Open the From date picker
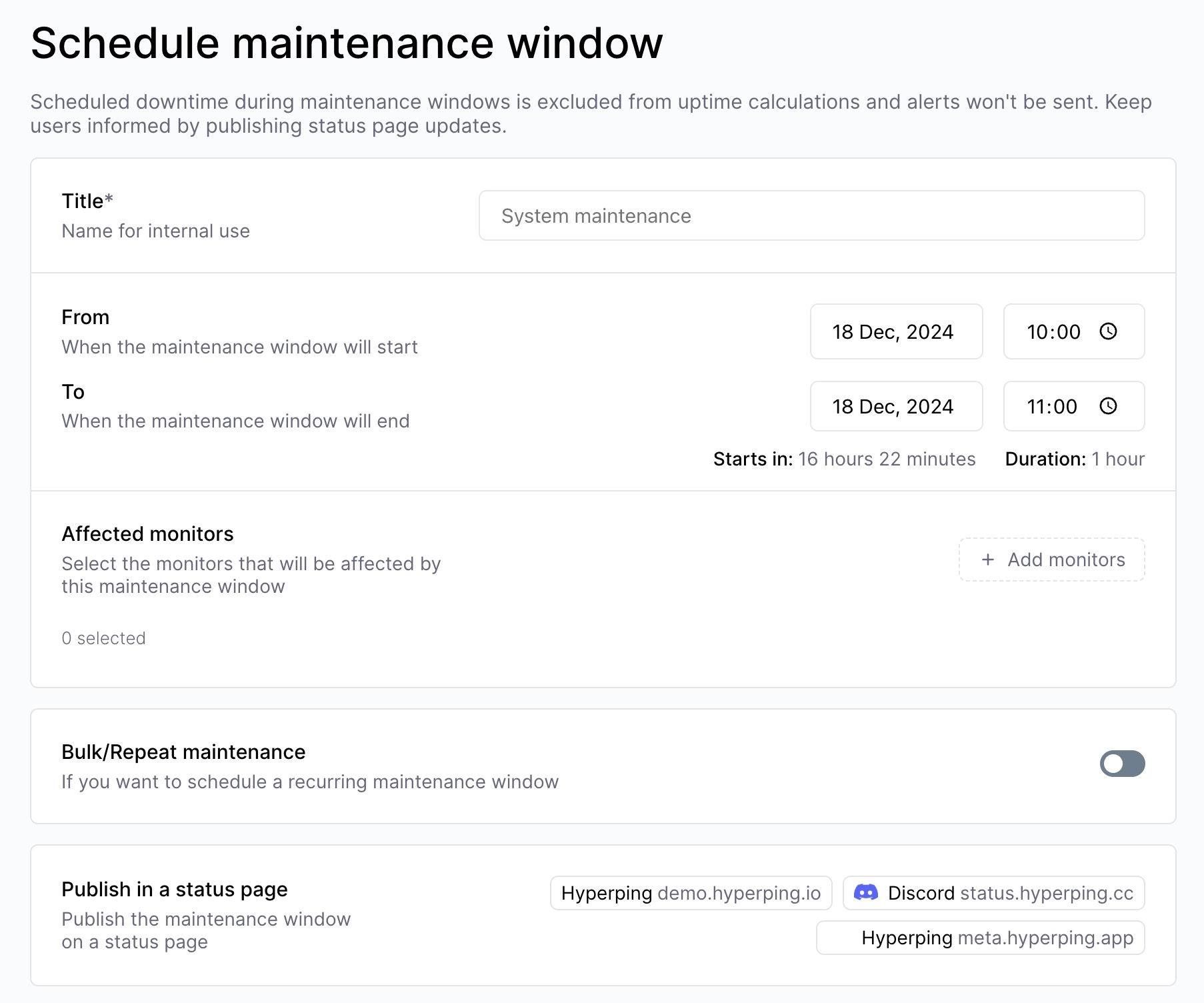Screen dimensions: 1204x1003 pos(896,331)
